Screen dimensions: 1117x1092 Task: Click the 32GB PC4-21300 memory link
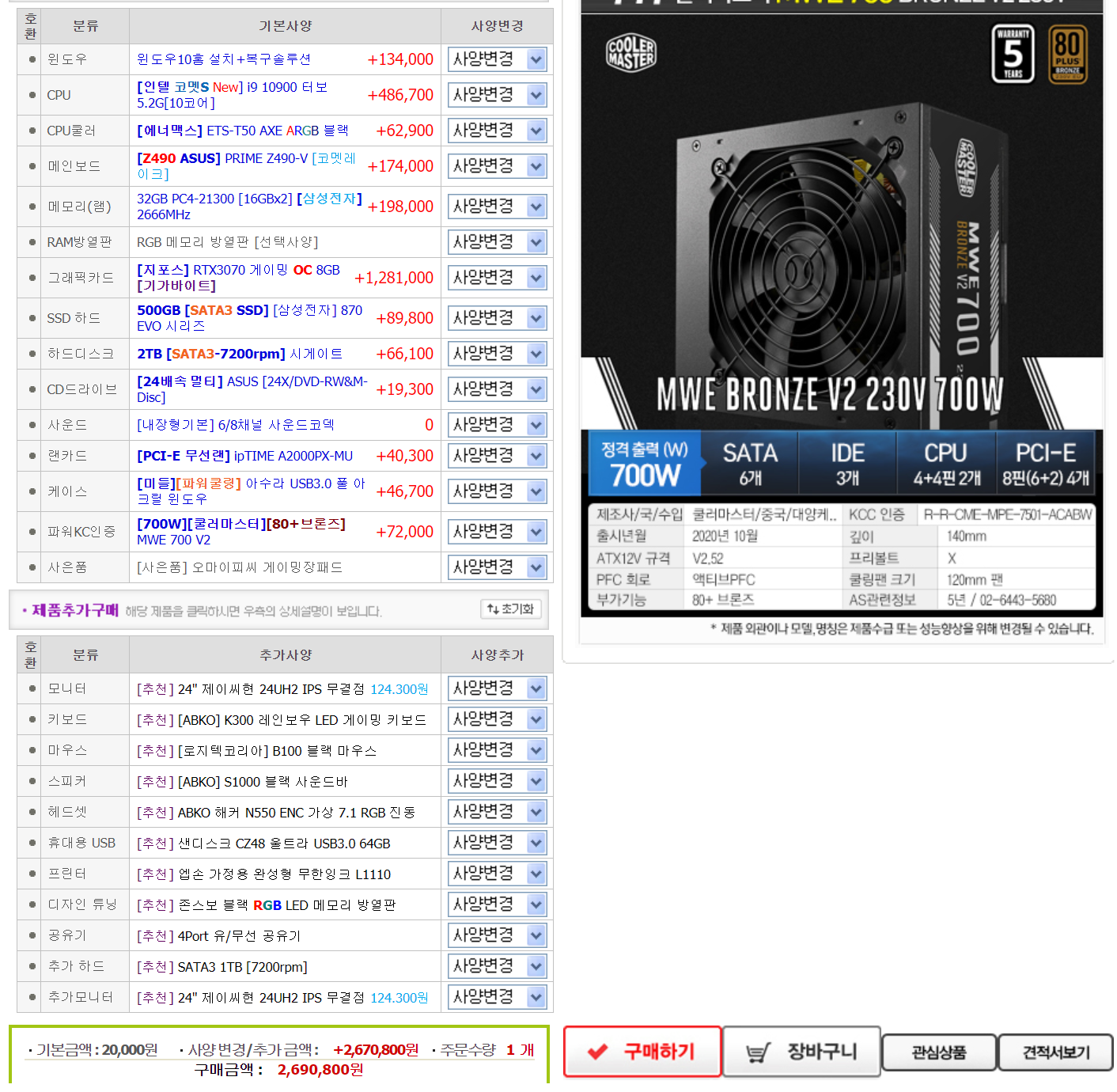tap(249, 207)
